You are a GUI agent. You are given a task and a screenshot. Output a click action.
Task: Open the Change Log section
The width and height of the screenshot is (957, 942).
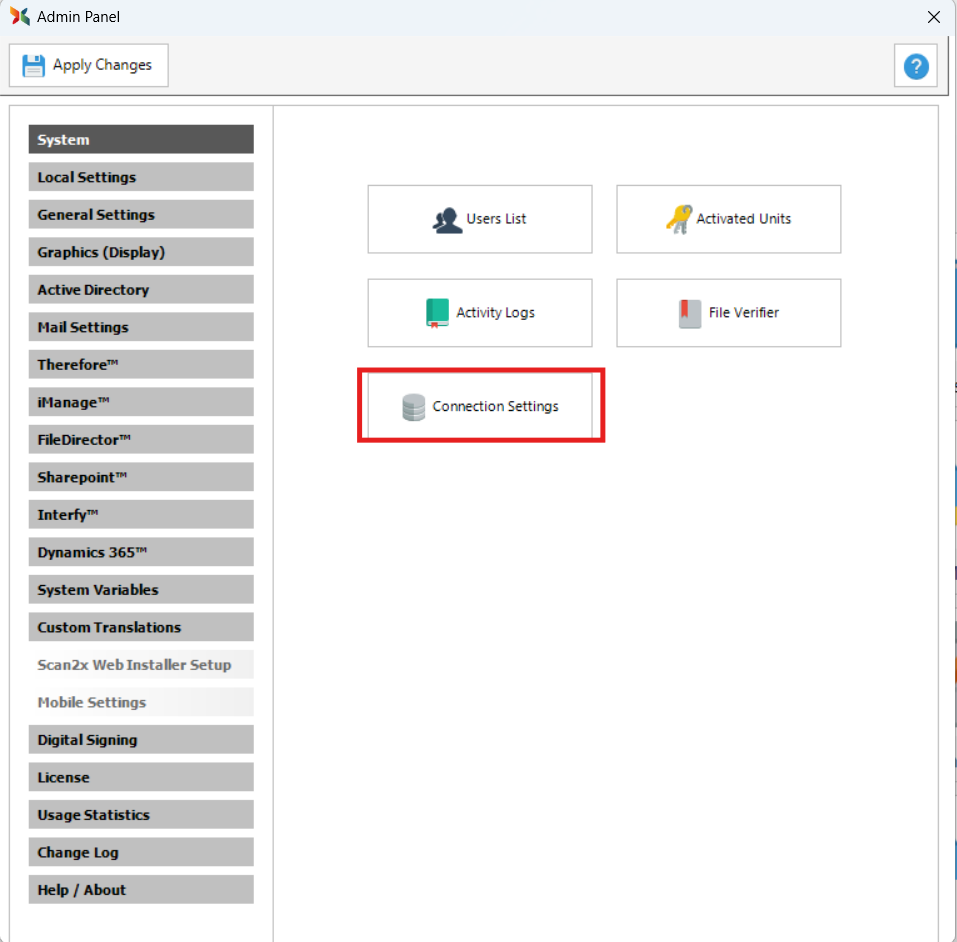tap(141, 852)
